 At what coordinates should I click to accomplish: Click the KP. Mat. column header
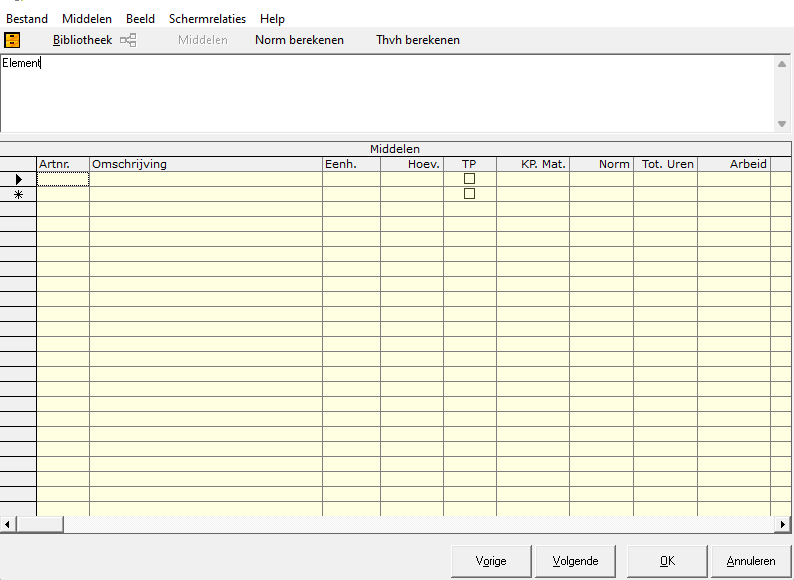[x=533, y=164]
